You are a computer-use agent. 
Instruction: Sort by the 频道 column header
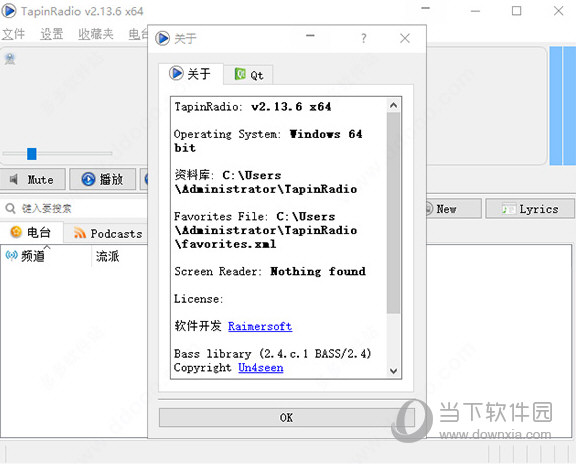click(x=46, y=256)
